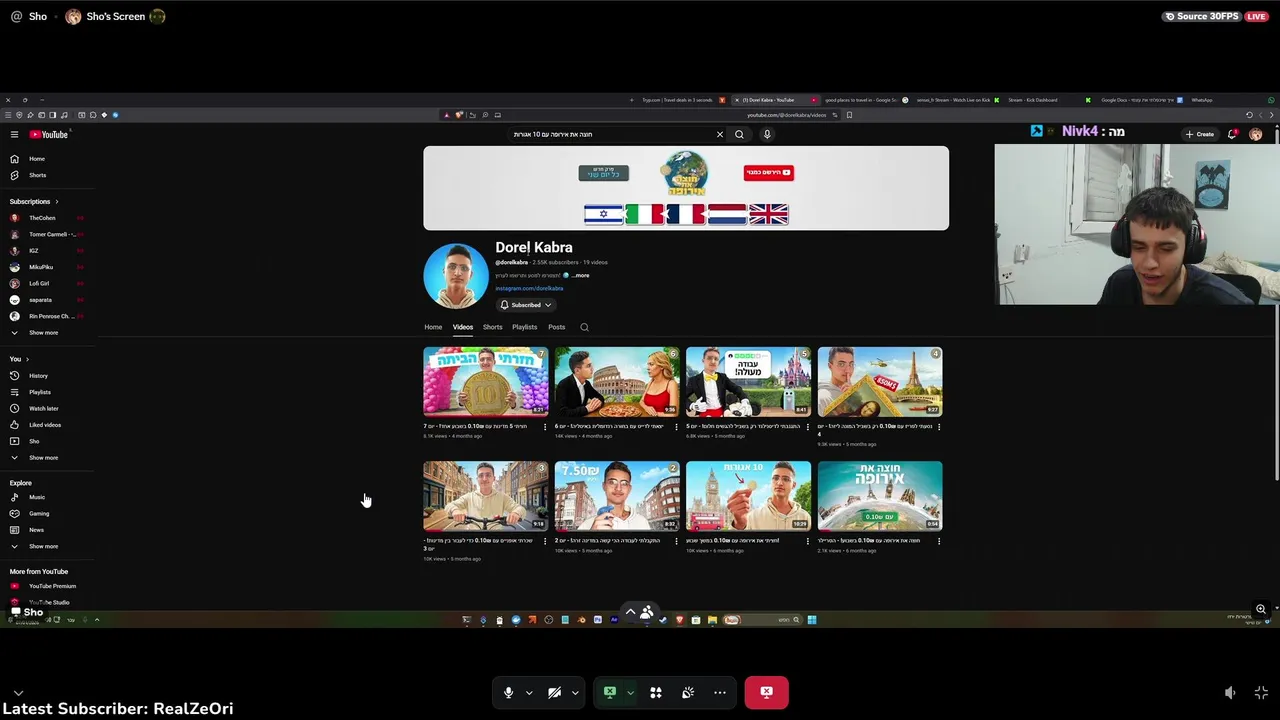Open the Big Ben 10 agorot video thumbnail
The height and width of the screenshot is (720, 1280).
748,496
